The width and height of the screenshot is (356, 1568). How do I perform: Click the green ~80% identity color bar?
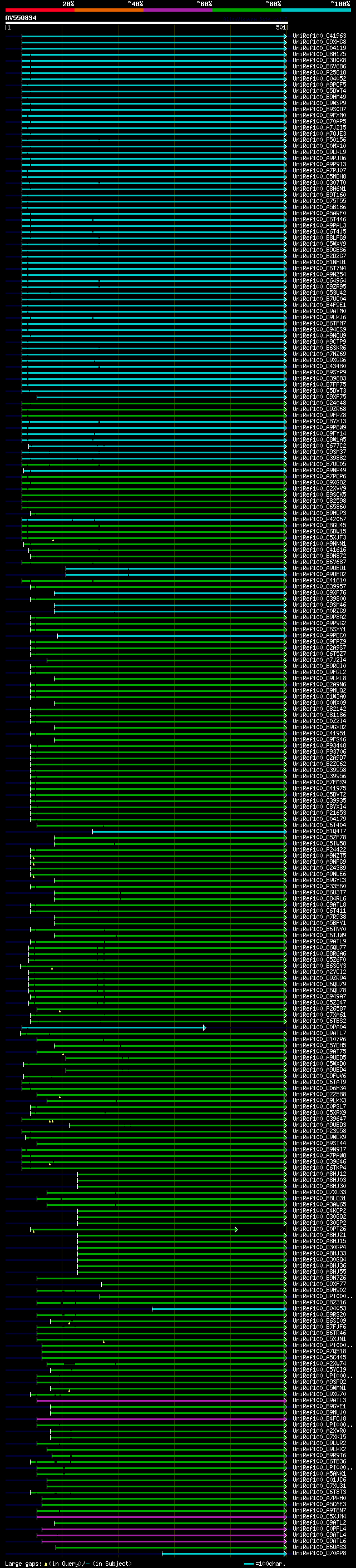tap(247, 10)
